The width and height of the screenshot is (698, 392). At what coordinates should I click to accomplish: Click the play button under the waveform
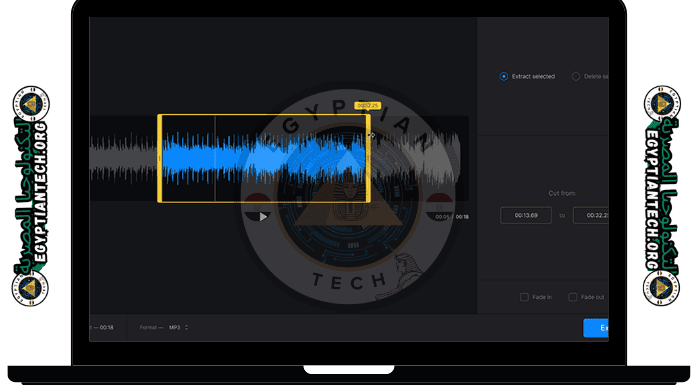264,217
